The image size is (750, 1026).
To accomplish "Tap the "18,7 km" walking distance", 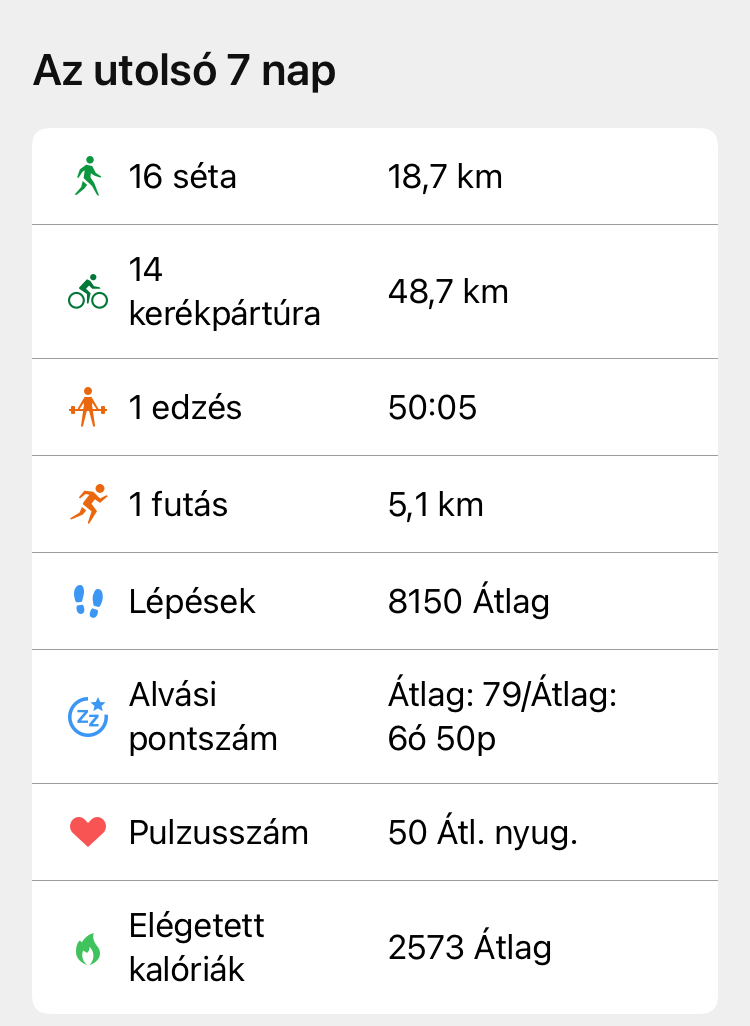I will click(445, 177).
